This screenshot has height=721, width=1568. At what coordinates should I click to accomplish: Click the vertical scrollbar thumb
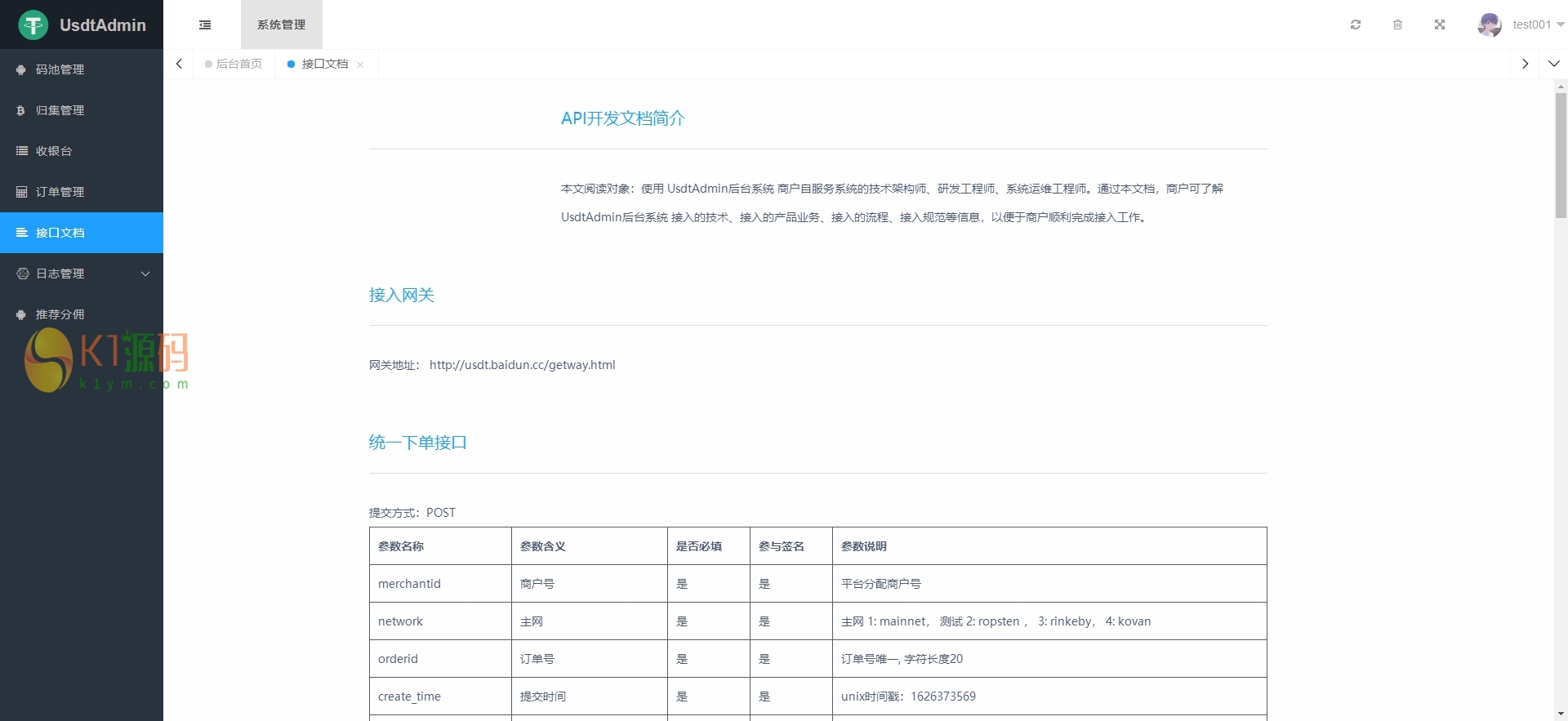click(x=1561, y=155)
